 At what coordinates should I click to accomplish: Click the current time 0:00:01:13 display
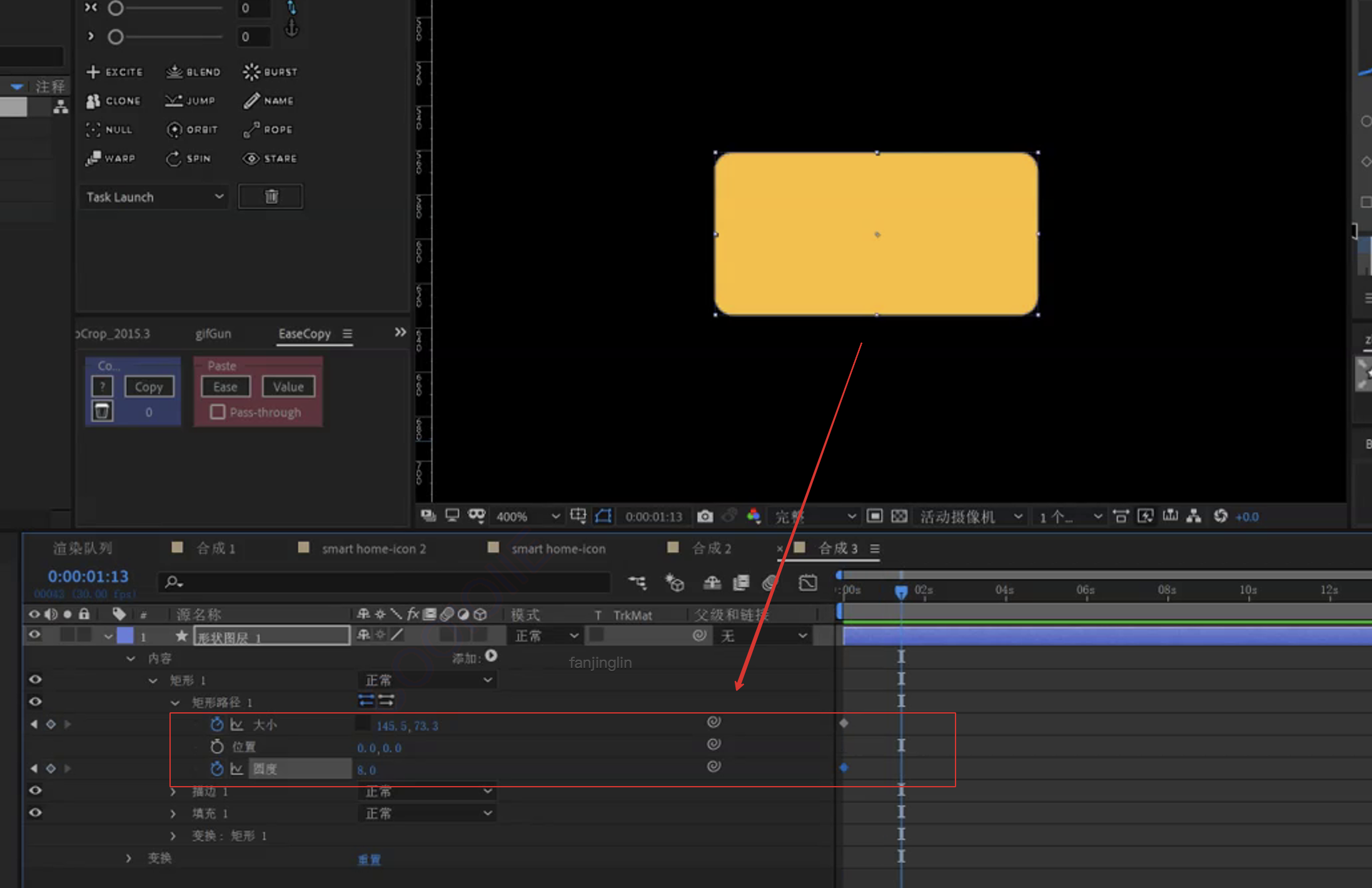(88, 576)
